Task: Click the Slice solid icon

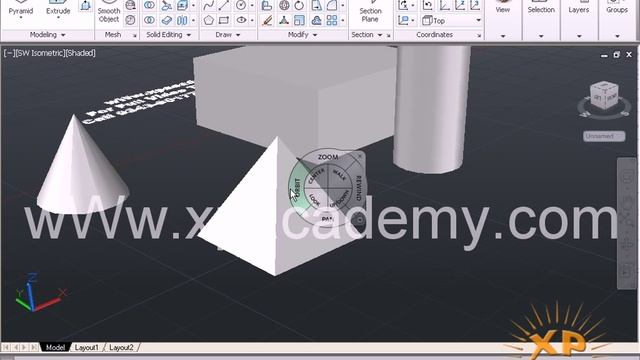Action: pyautogui.click(x=166, y=5)
